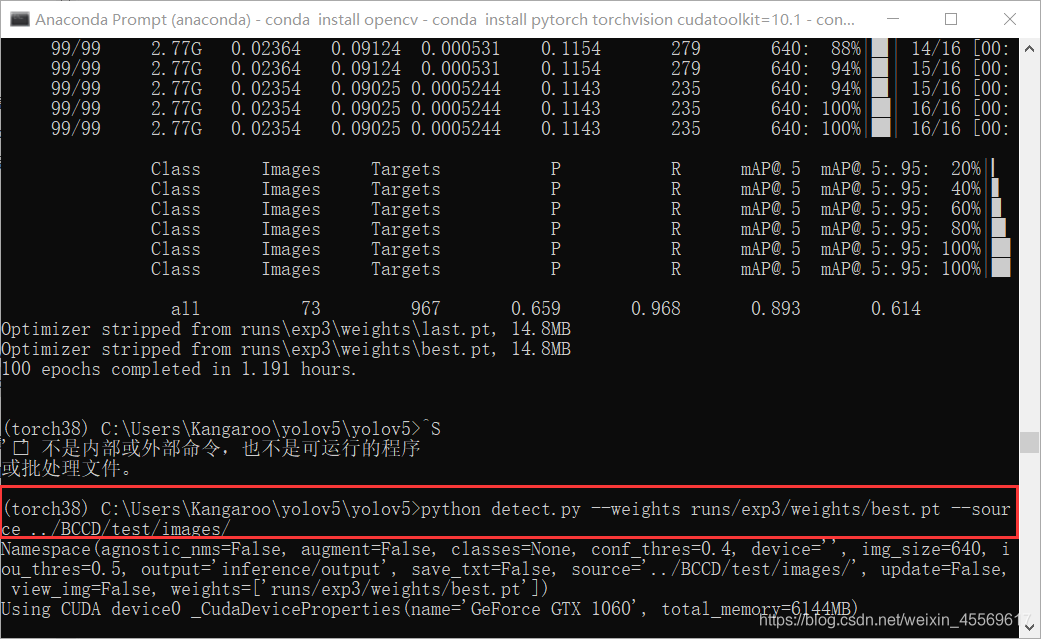Maximize the Anaconda Prompt window

[950, 19]
